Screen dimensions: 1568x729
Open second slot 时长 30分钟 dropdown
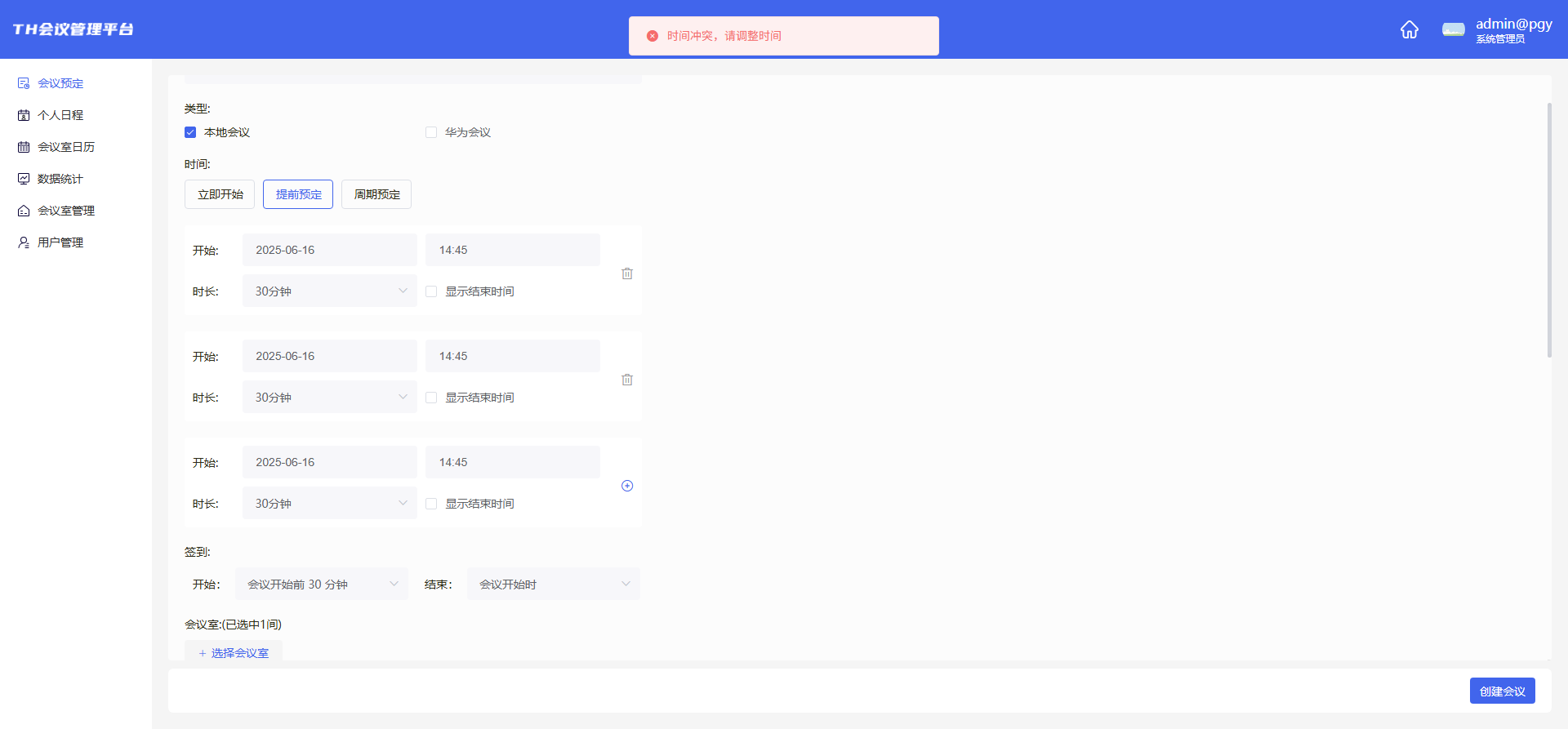[x=330, y=397]
